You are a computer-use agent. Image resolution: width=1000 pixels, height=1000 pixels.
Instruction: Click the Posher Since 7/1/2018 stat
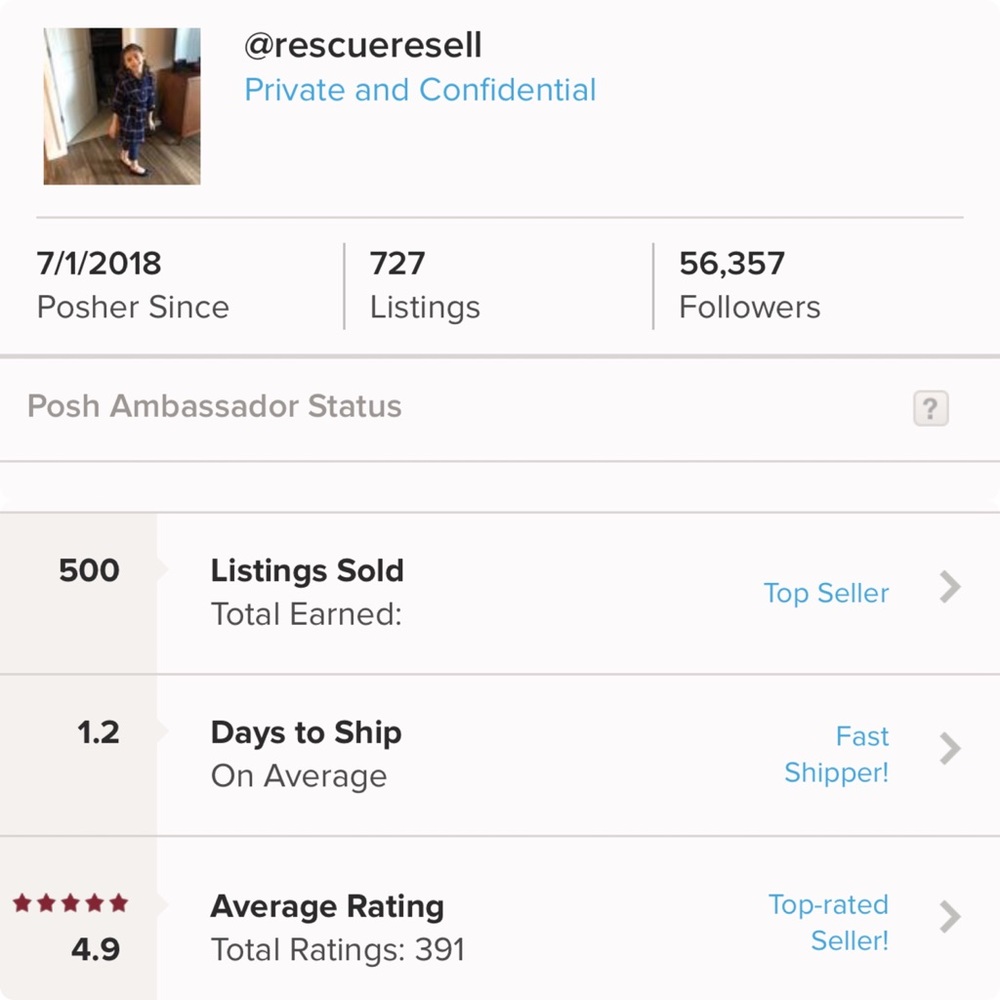132,285
